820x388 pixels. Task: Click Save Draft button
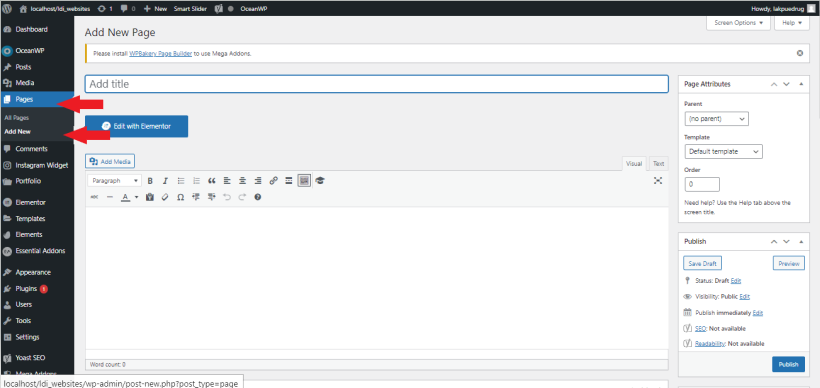tap(702, 264)
